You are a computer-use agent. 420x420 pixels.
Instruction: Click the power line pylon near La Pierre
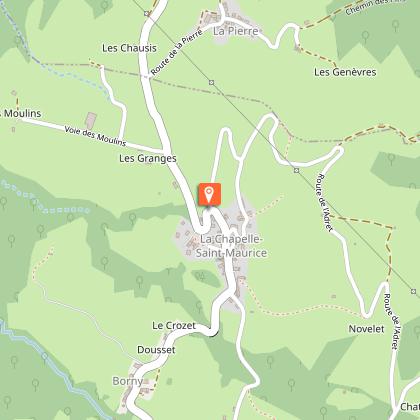(211, 82)
